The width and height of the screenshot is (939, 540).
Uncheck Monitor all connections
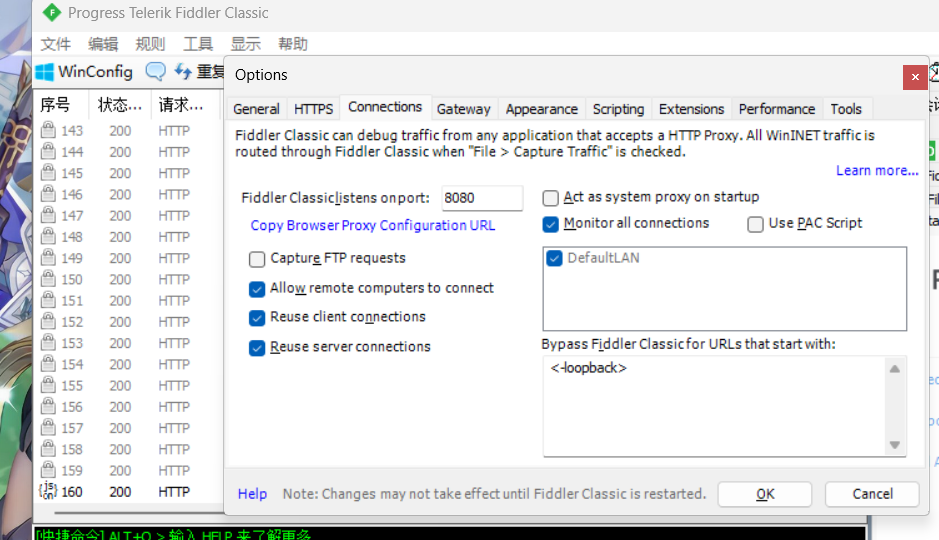550,224
